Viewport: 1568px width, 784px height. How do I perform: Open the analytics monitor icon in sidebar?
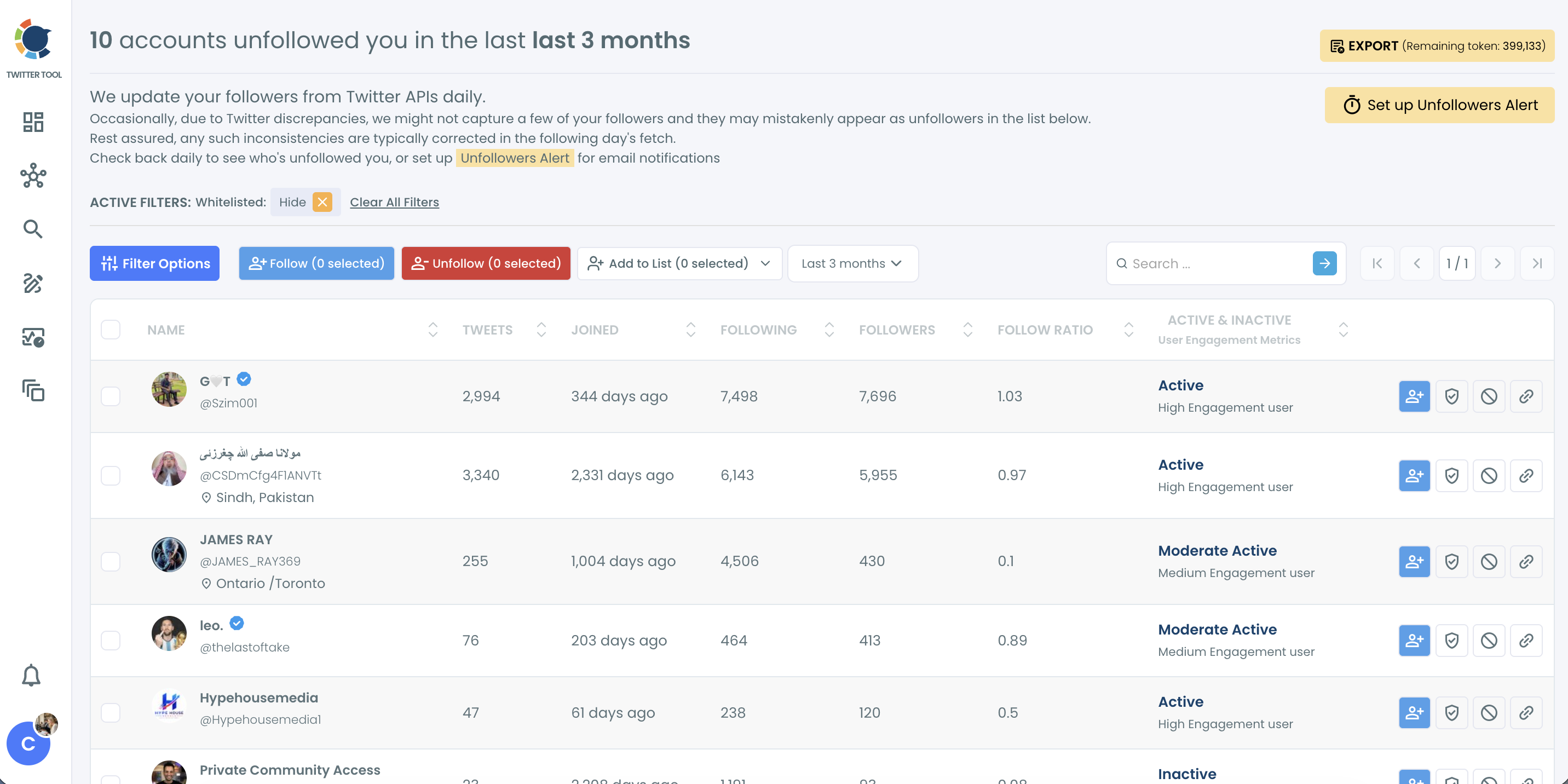coord(33,337)
